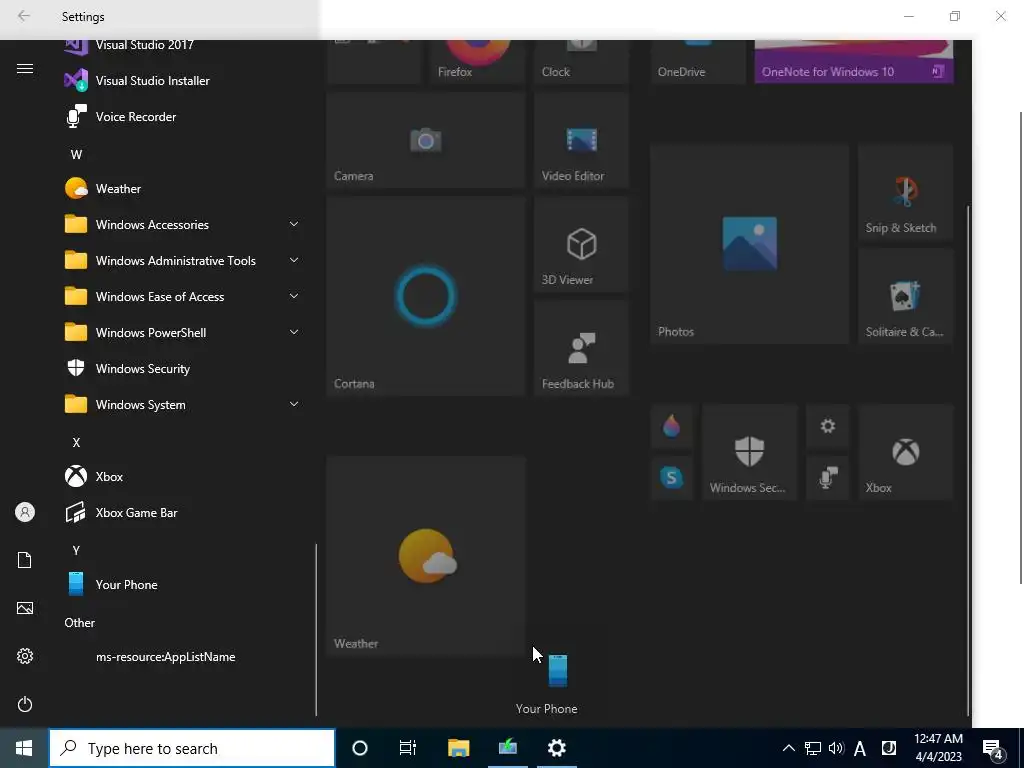
Task: Open Task View on taskbar
Action: pos(408,748)
